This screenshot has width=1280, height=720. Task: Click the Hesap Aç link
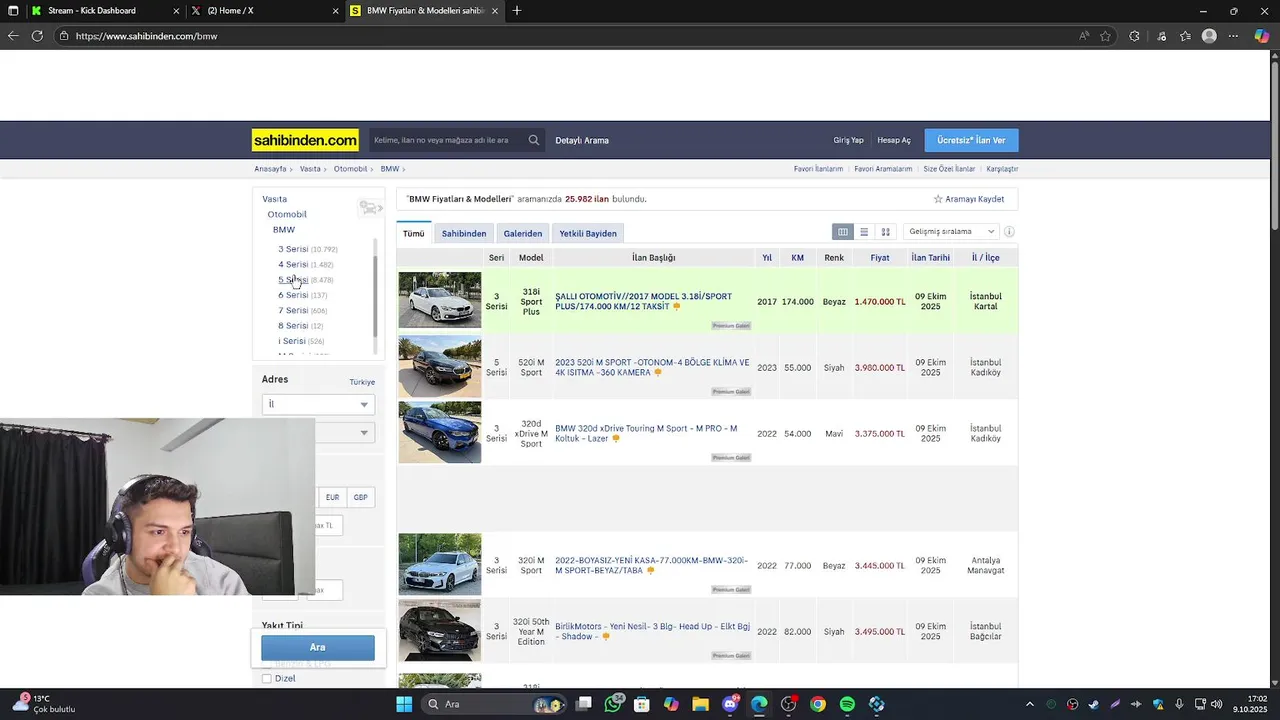click(x=894, y=140)
